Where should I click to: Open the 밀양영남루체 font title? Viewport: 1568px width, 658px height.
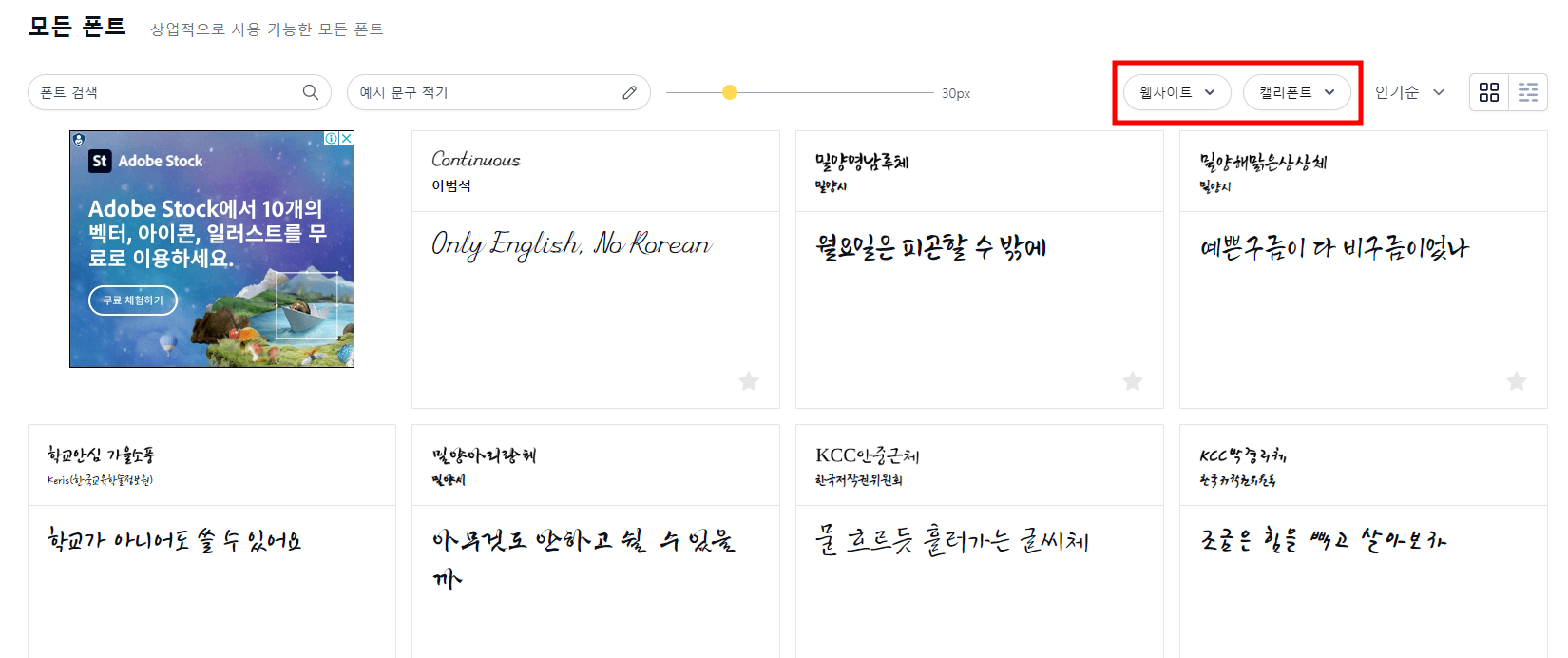[x=862, y=161]
